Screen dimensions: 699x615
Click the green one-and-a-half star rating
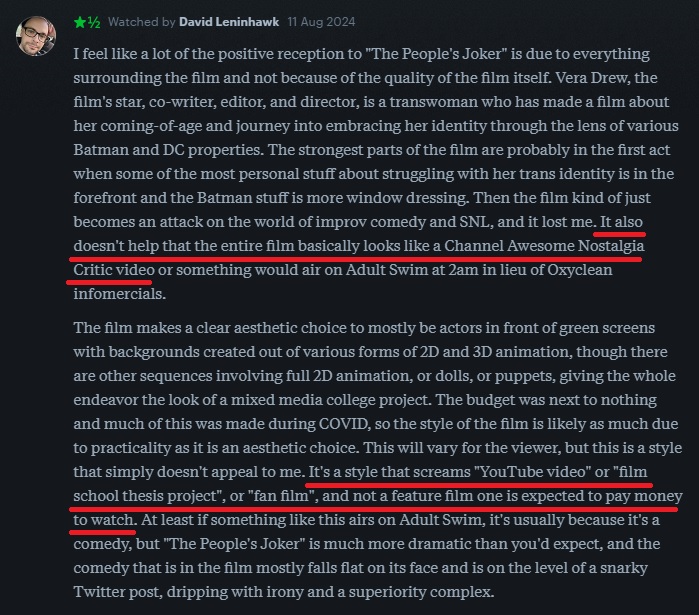click(x=87, y=22)
